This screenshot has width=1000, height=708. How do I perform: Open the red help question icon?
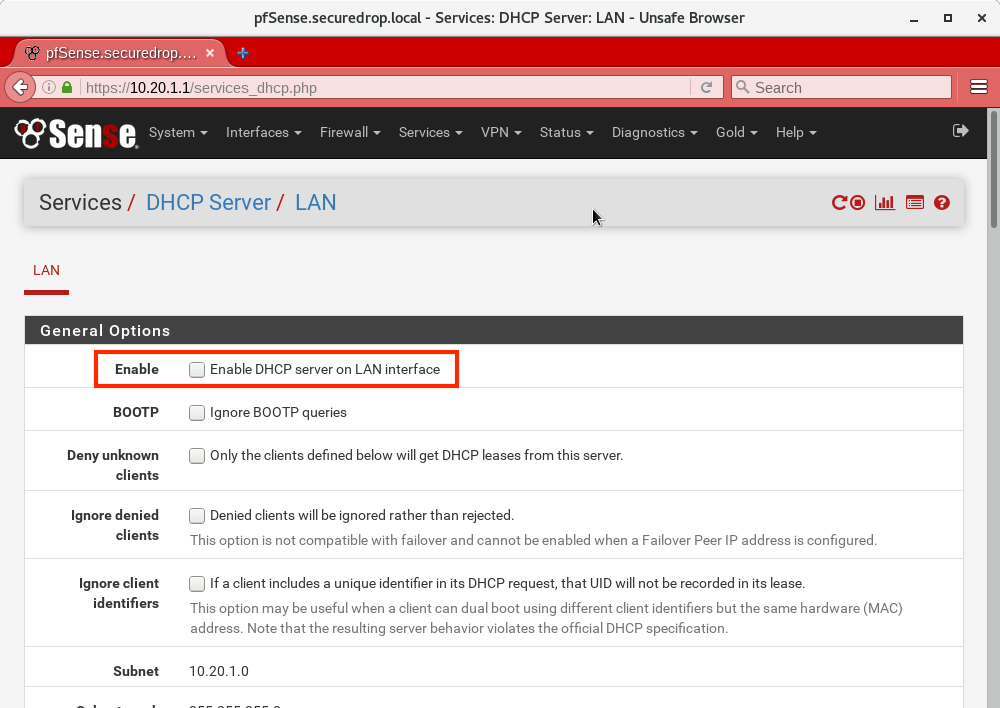click(x=942, y=203)
